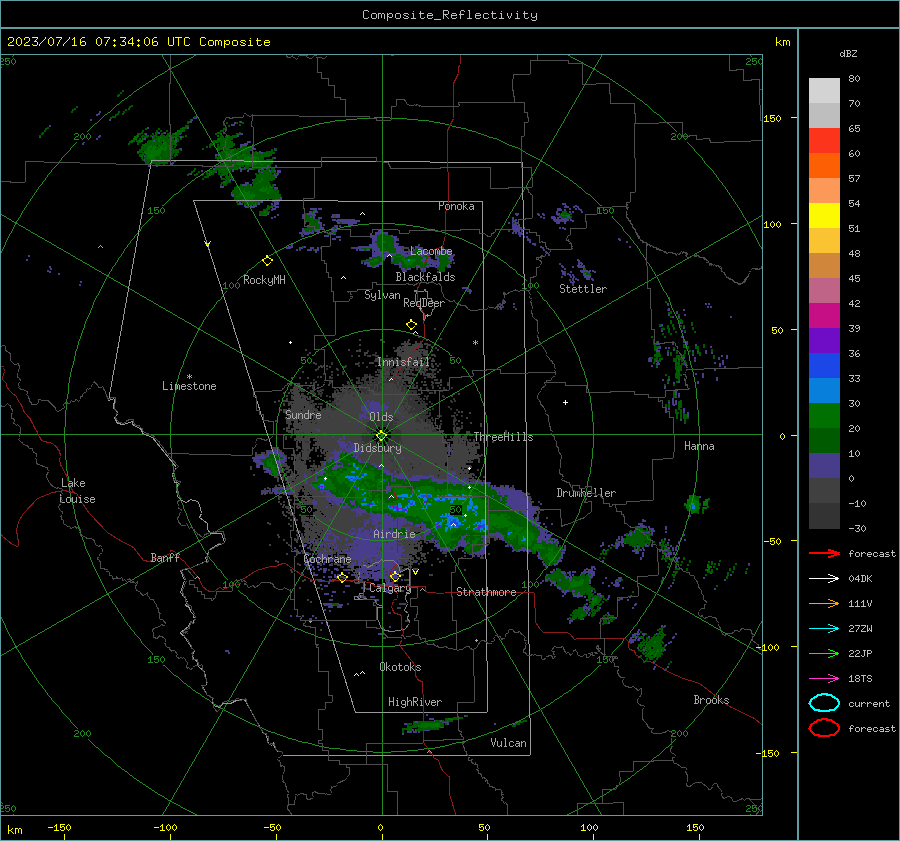Click the Sylvan town label
Screen dimensions: 900x841
tap(382, 295)
